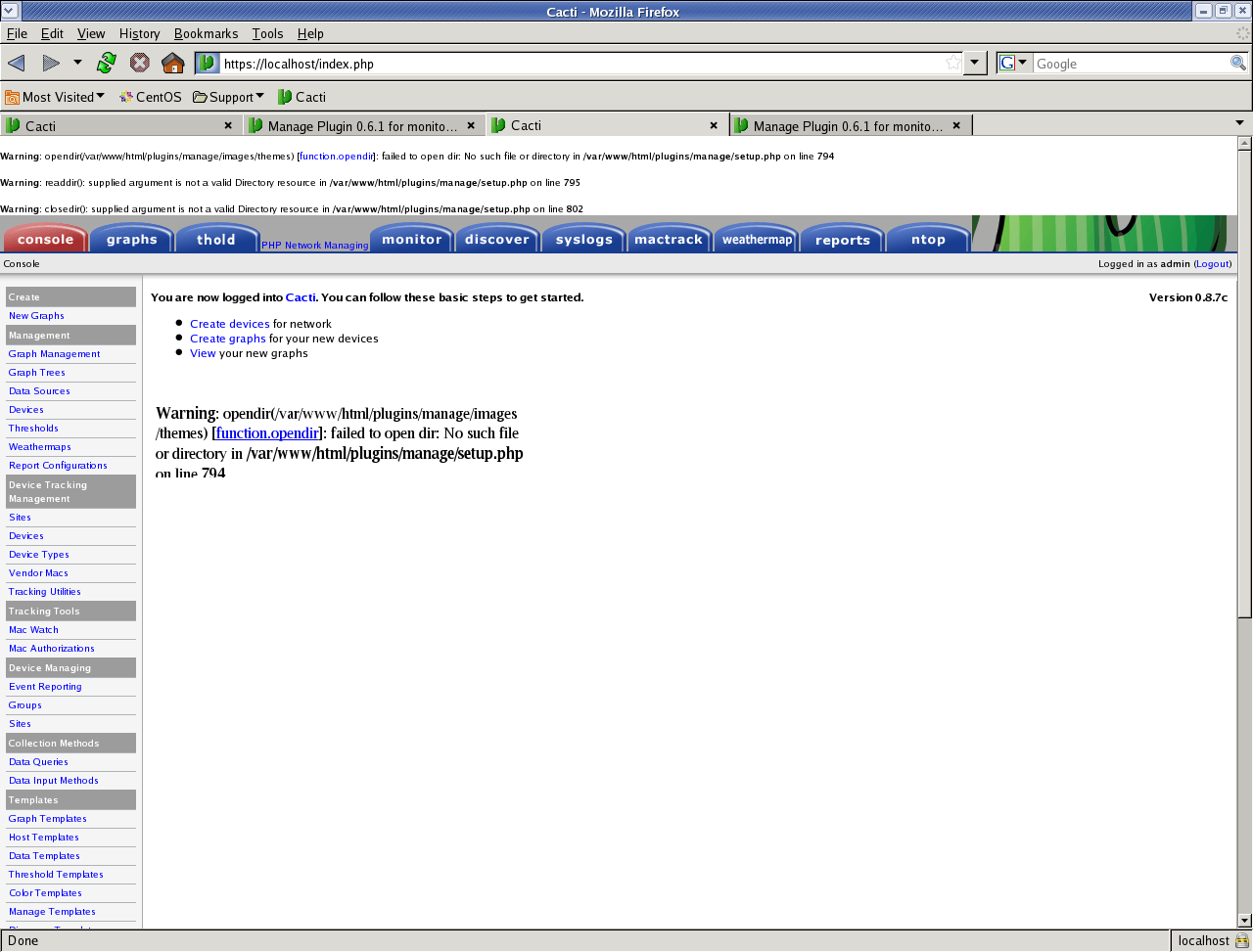Screen dimensions: 1253x952
Task: Open the ntop tab
Action: click(928, 239)
